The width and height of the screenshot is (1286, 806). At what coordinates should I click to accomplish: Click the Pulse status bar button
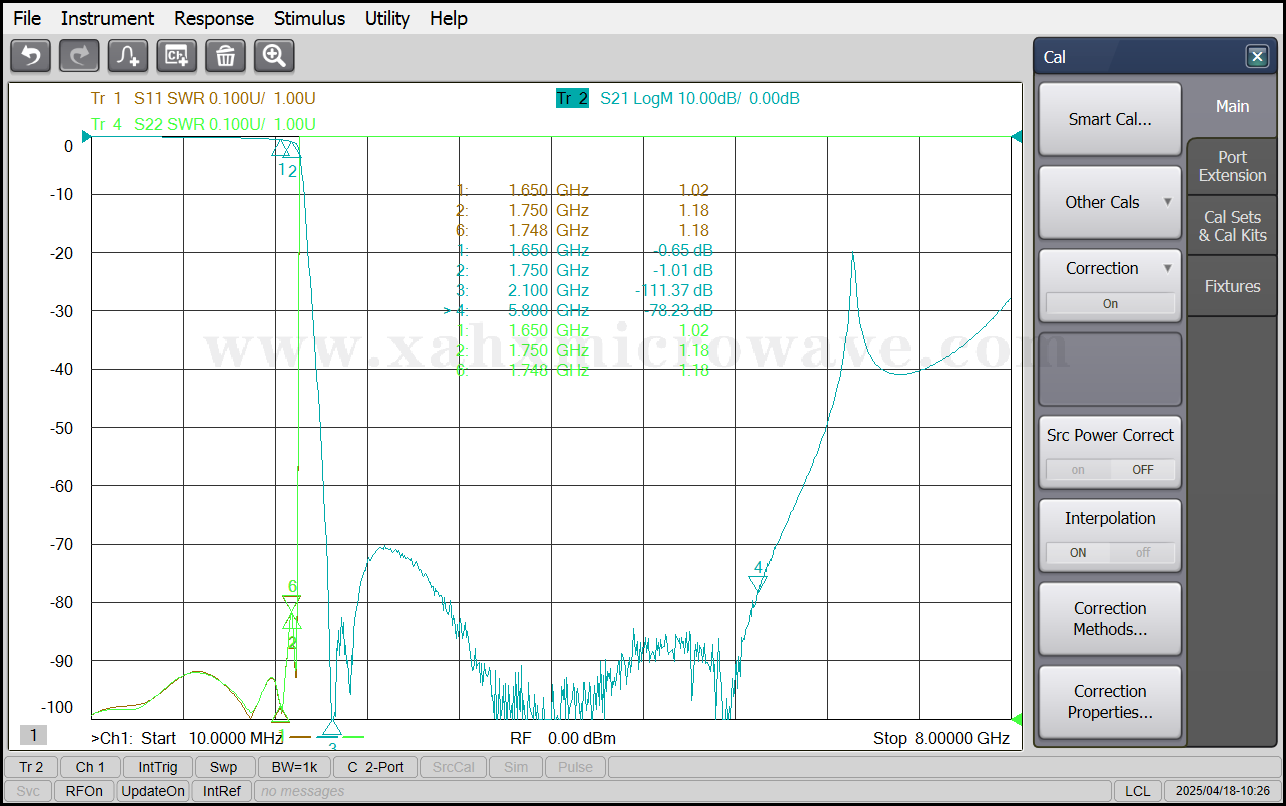point(575,767)
